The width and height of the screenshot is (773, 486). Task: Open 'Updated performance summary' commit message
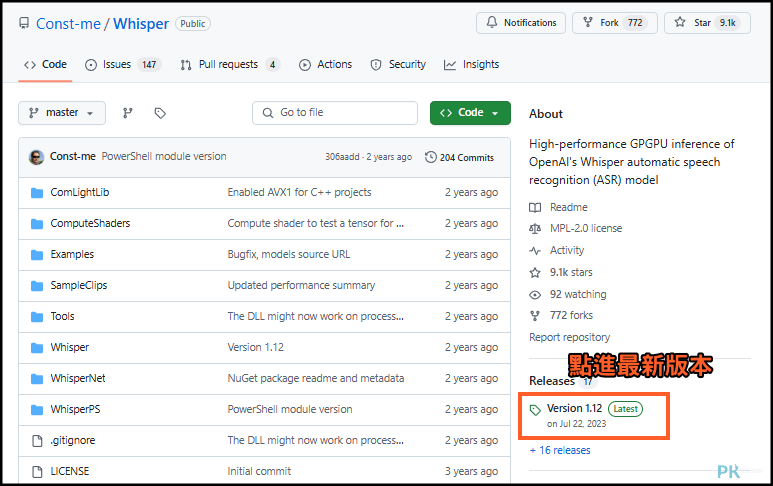click(301, 286)
